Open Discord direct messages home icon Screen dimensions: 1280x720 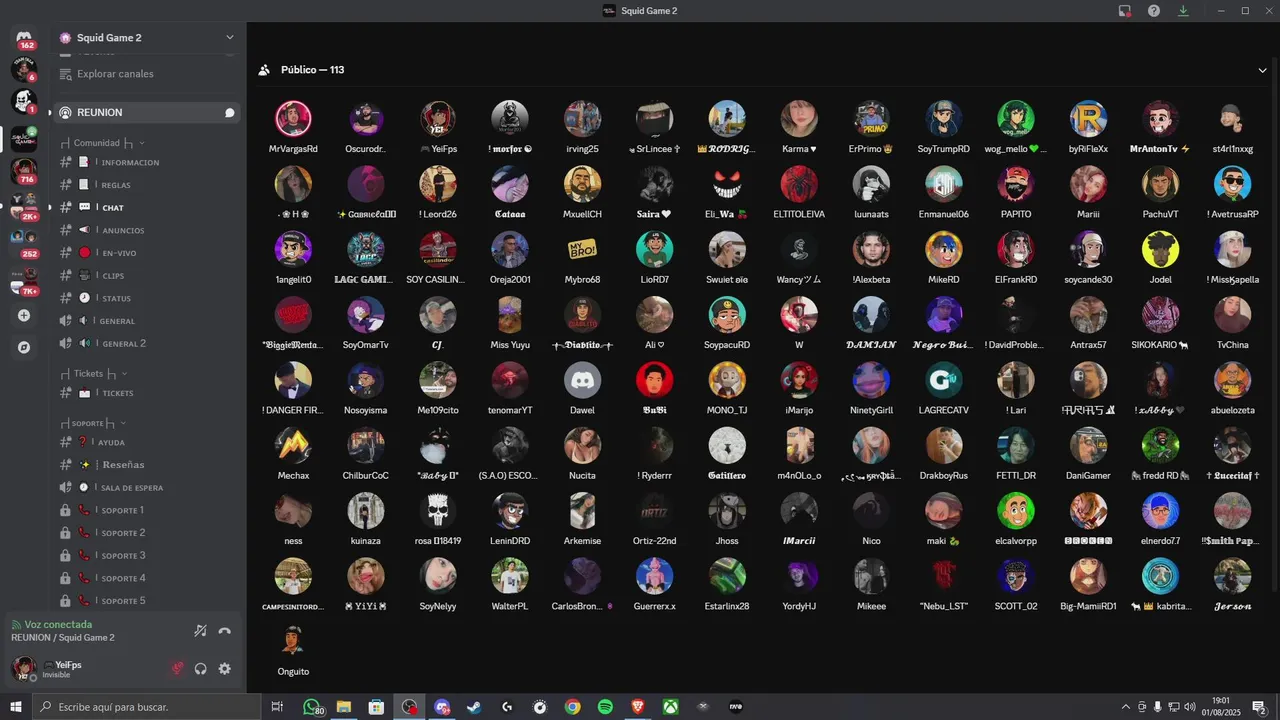point(24,38)
